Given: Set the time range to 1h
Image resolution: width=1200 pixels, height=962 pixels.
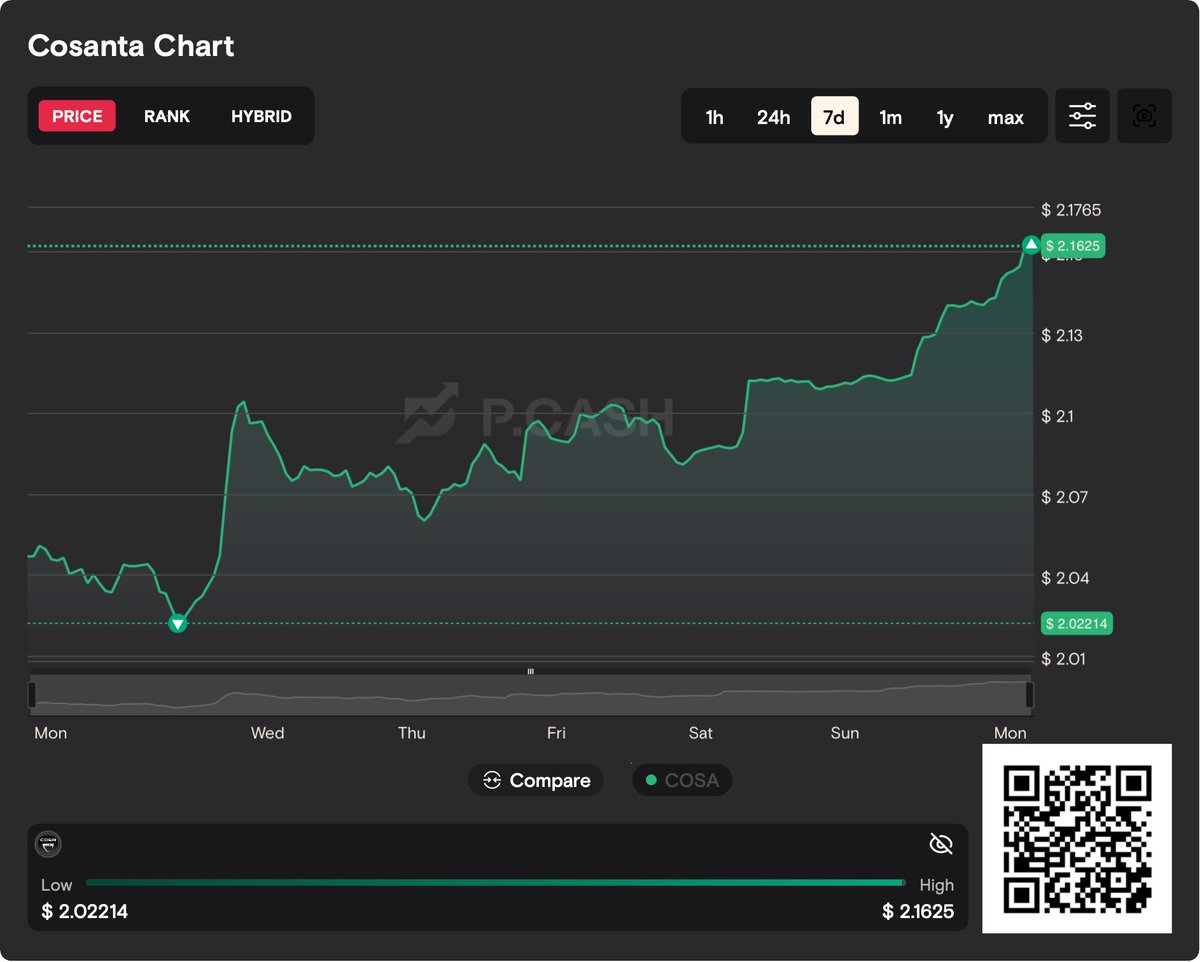Looking at the screenshot, I should tap(714, 117).
